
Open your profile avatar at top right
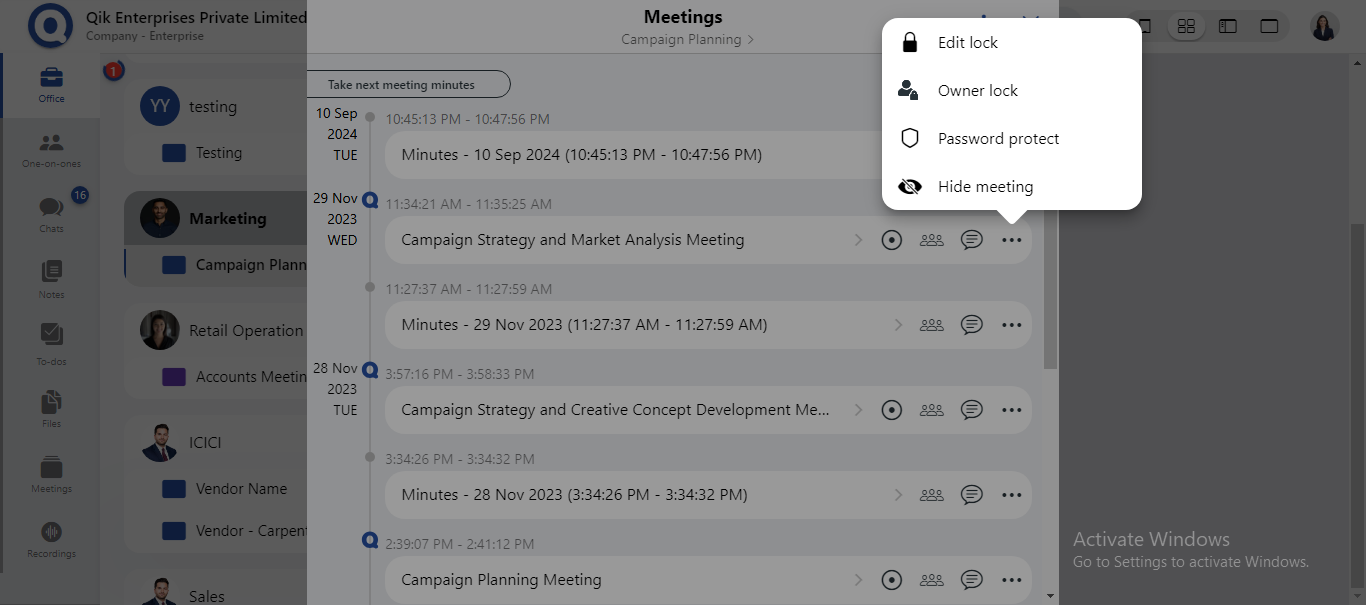pos(1324,26)
